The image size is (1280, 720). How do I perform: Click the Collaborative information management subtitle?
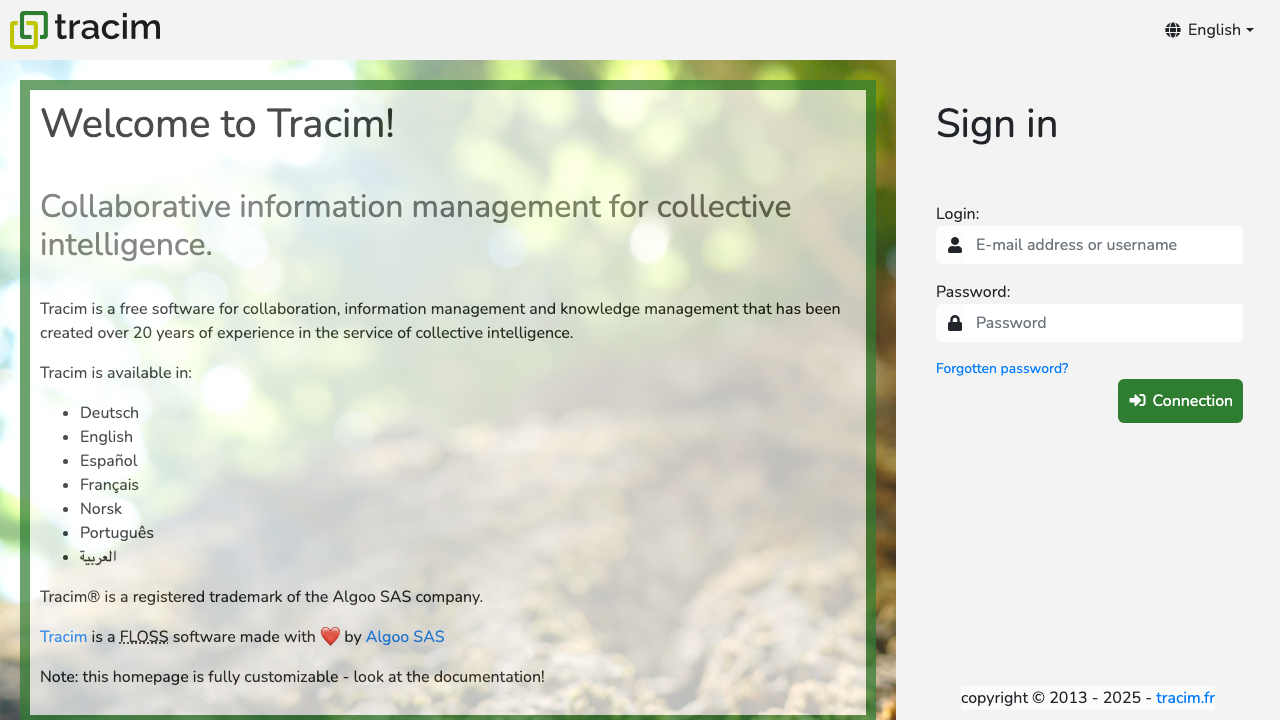pyautogui.click(x=416, y=226)
